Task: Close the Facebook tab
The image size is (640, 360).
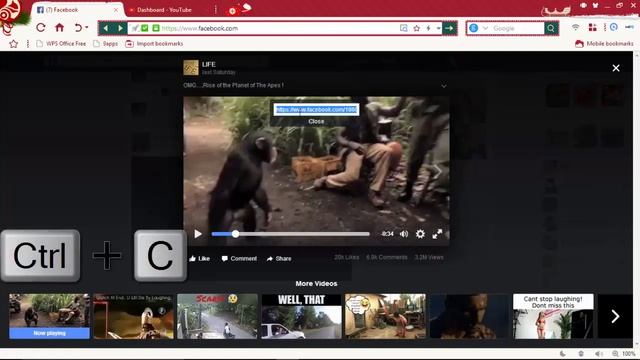Action: pyautogui.click(x=116, y=9)
